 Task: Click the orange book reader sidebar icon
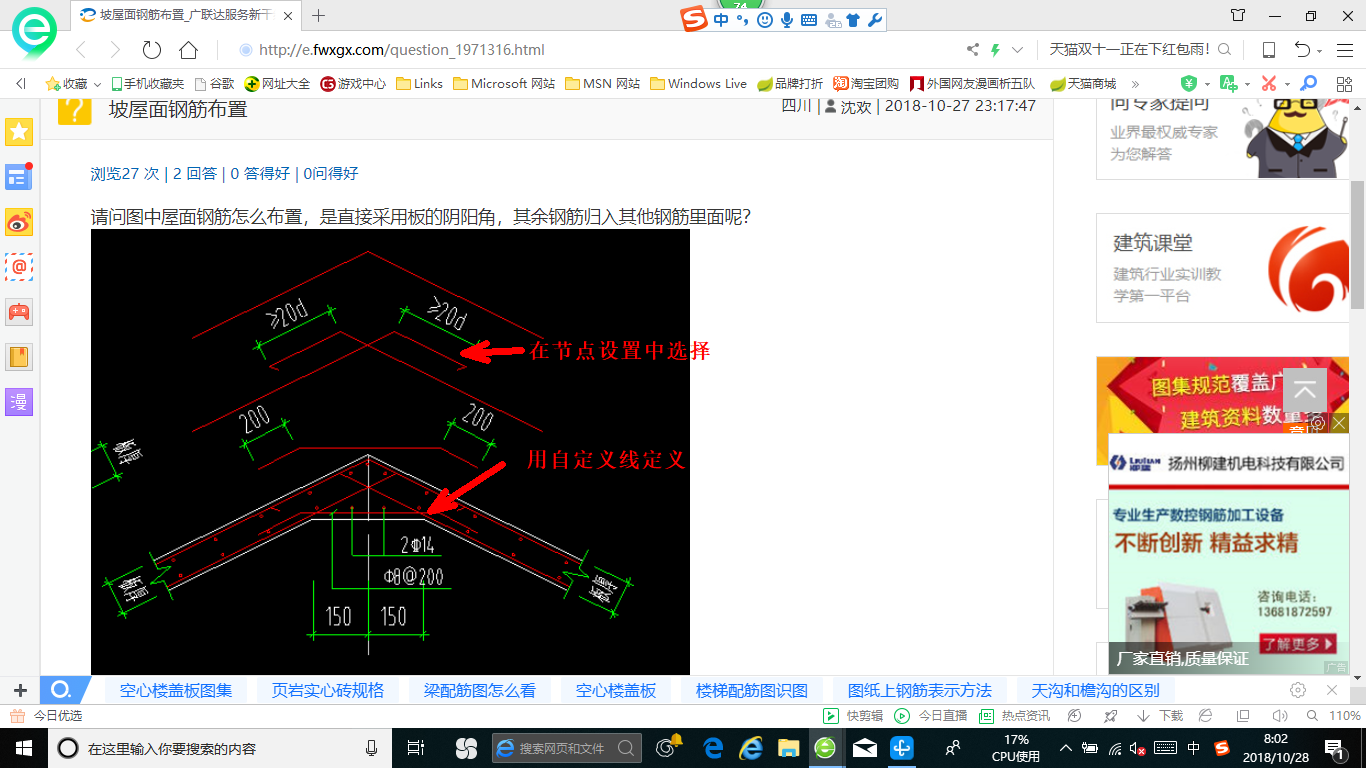coord(19,357)
